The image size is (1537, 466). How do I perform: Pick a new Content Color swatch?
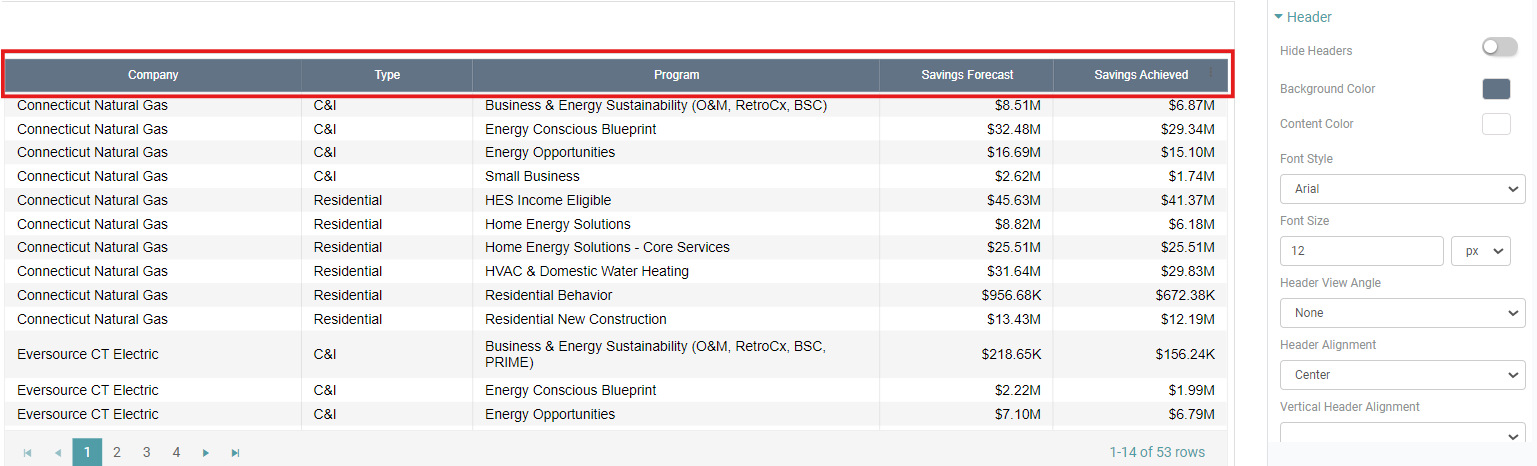(x=1495, y=124)
